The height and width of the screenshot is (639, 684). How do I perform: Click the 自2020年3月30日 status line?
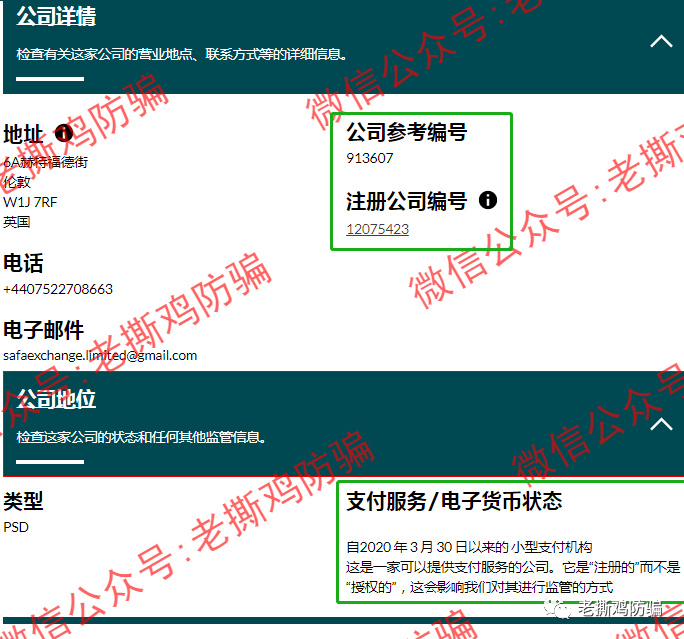[469, 547]
